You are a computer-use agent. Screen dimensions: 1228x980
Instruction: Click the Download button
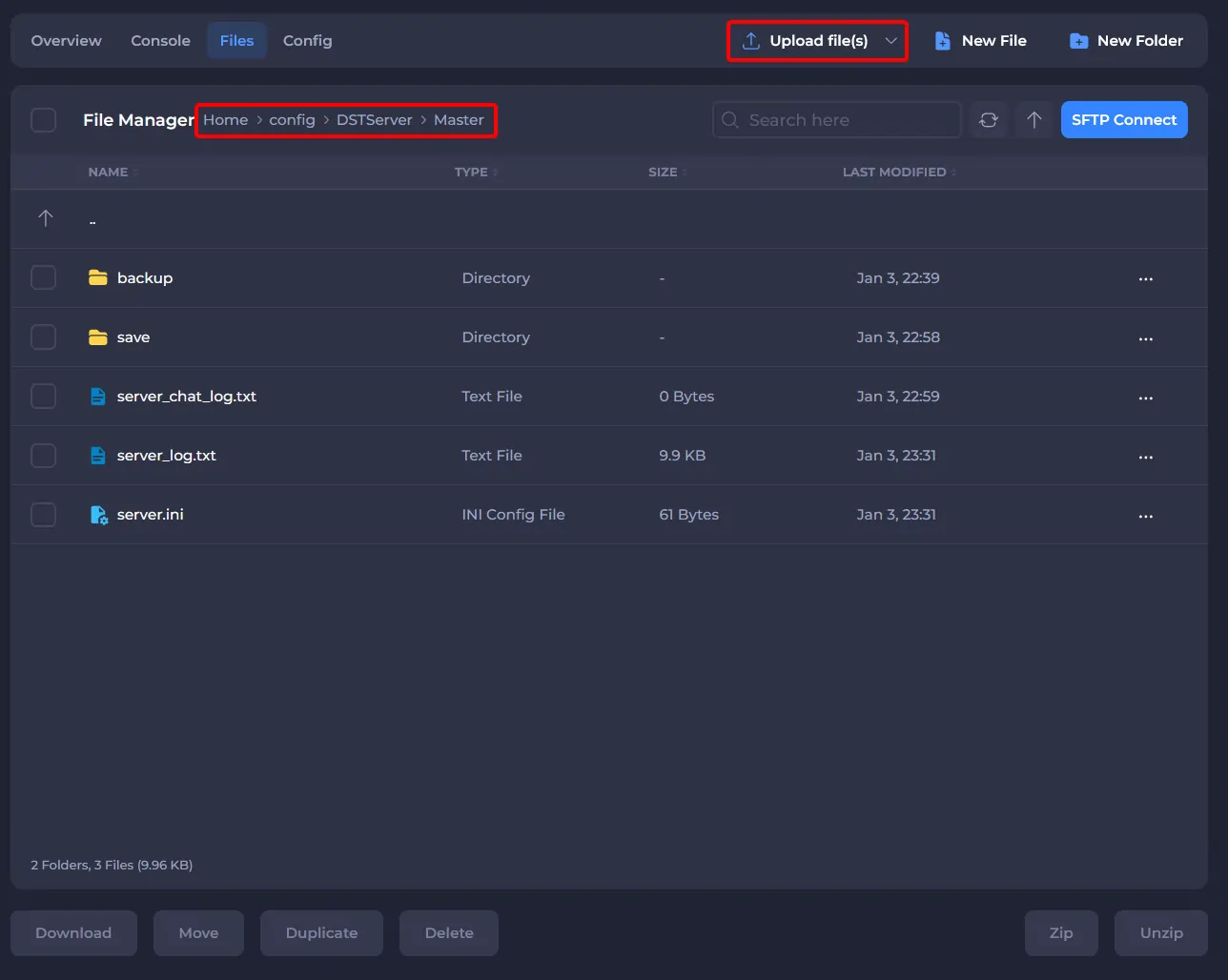click(x=73, y=933)
